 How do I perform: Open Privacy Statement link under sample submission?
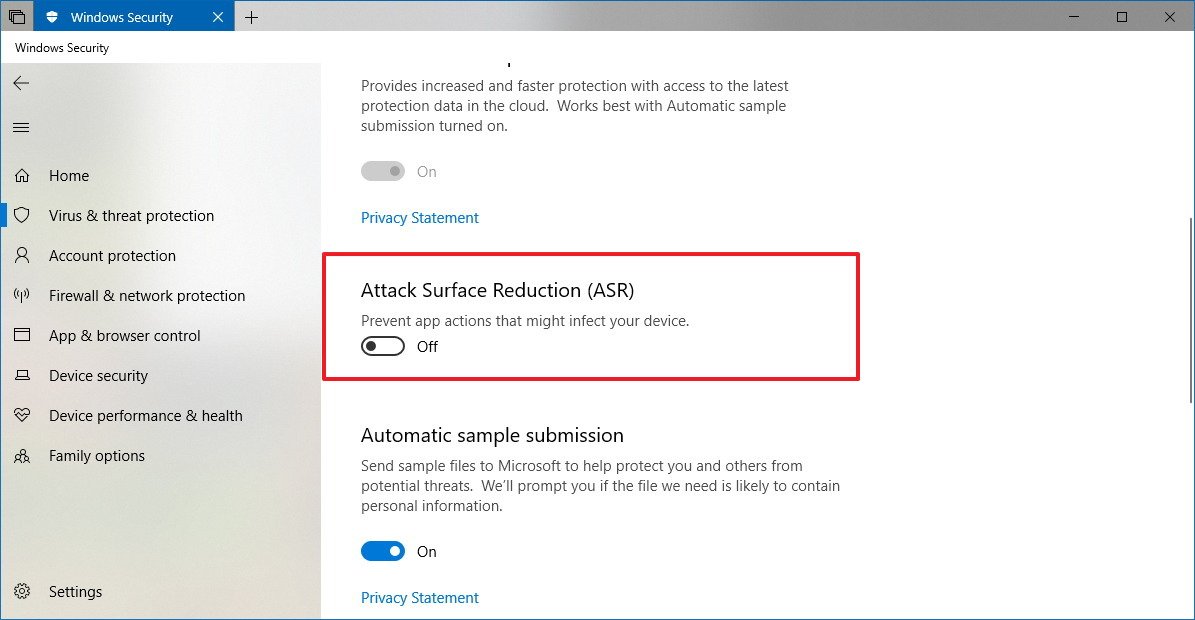[x=420, y=598]
